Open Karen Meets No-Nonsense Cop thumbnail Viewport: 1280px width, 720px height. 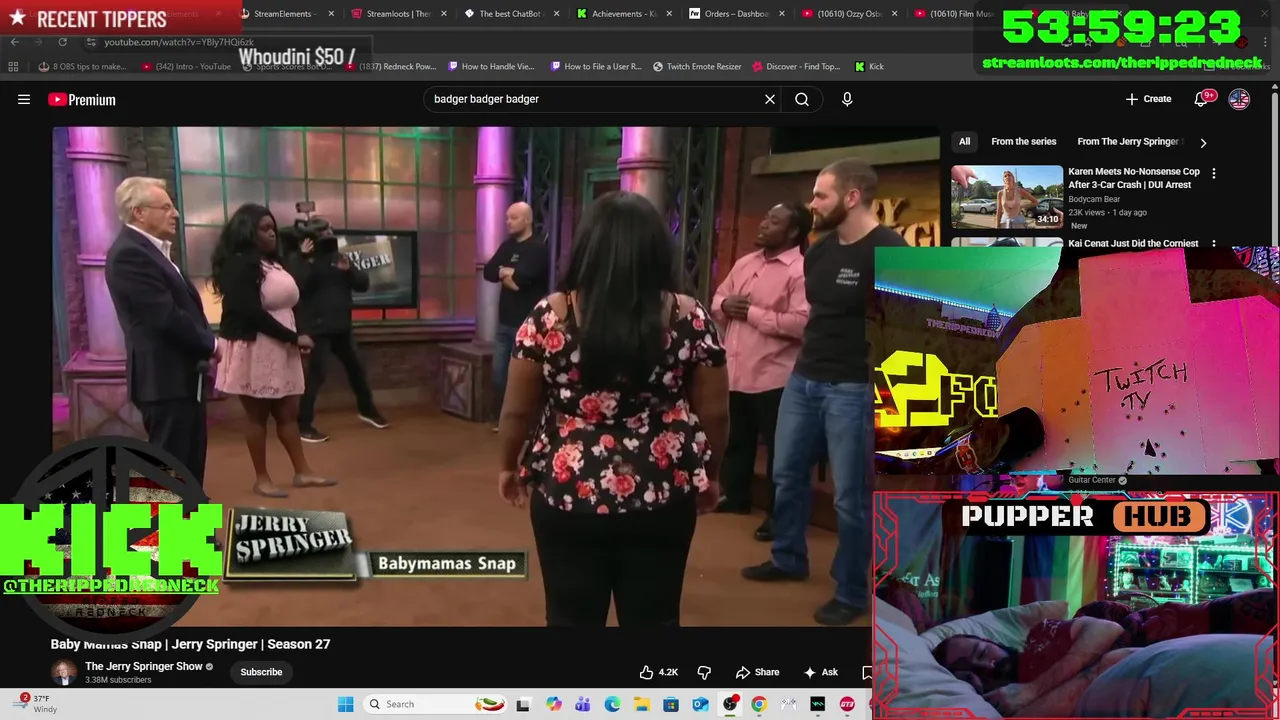click(x=1007, y=197)
